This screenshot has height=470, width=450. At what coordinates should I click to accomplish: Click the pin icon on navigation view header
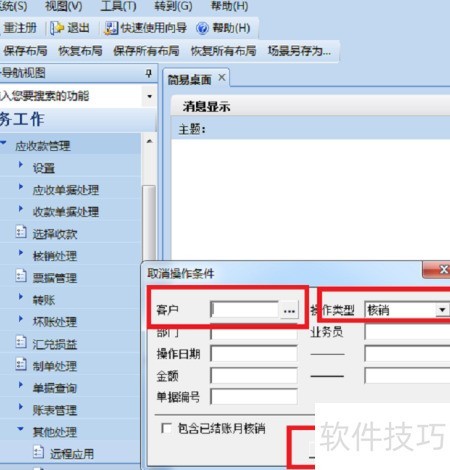pyautogui.click(x=149, y=73)
